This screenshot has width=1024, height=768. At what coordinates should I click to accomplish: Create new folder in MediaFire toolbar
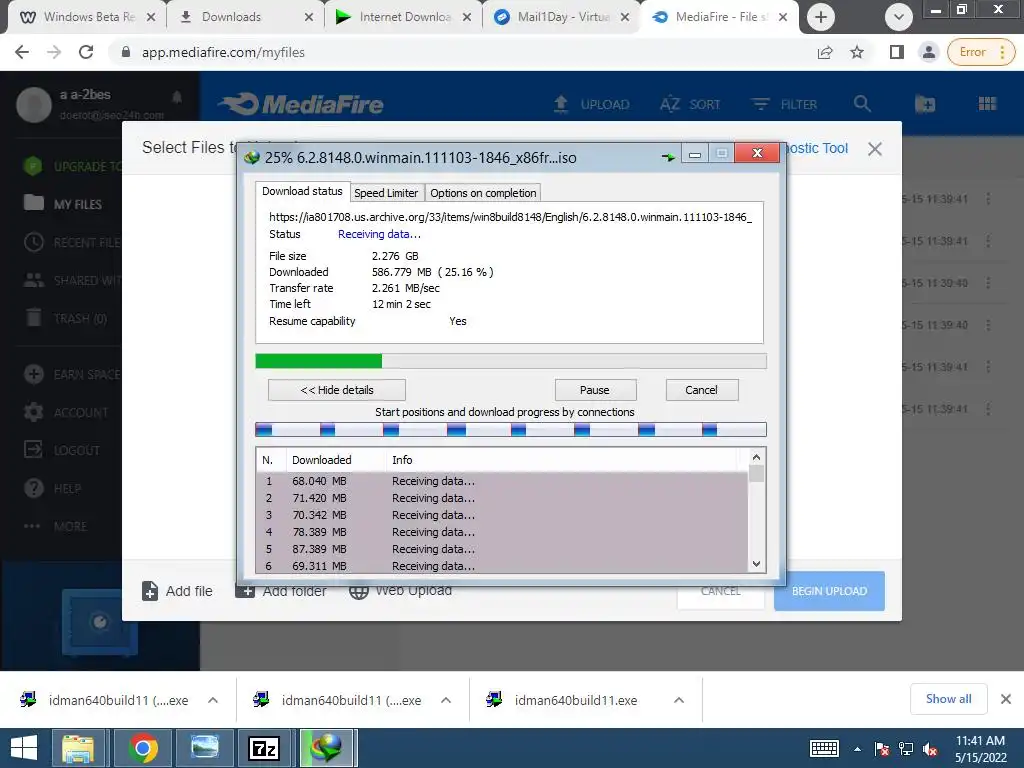(x=925, y=104)
